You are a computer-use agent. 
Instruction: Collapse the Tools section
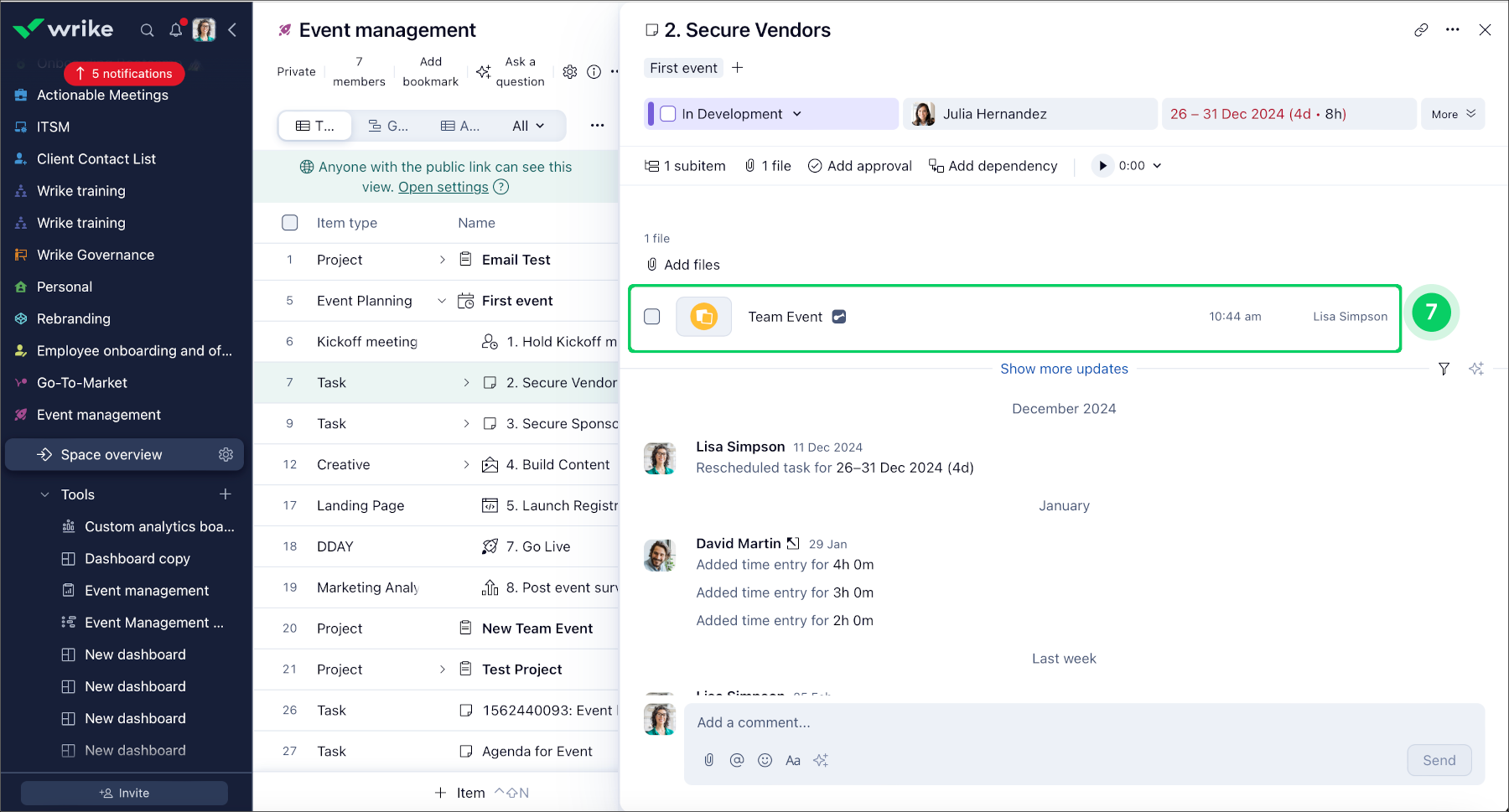click(45, 494)
